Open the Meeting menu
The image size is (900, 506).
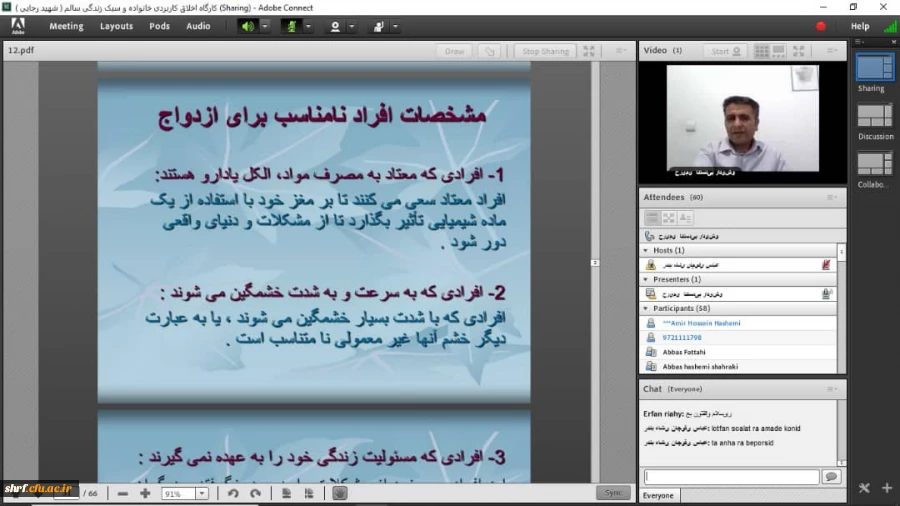coord(66,26)
